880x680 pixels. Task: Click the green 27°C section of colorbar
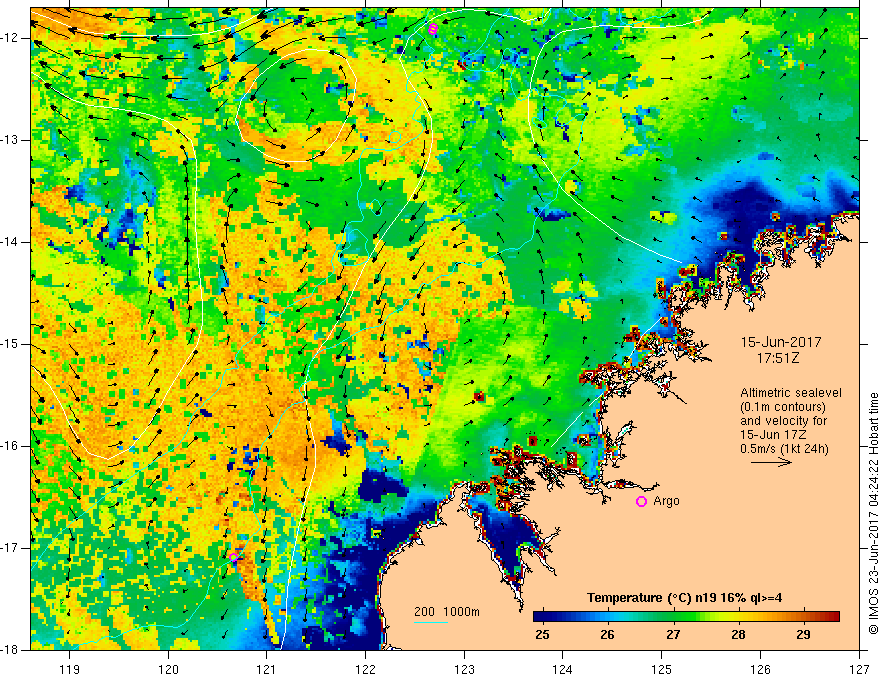point(673,617)
